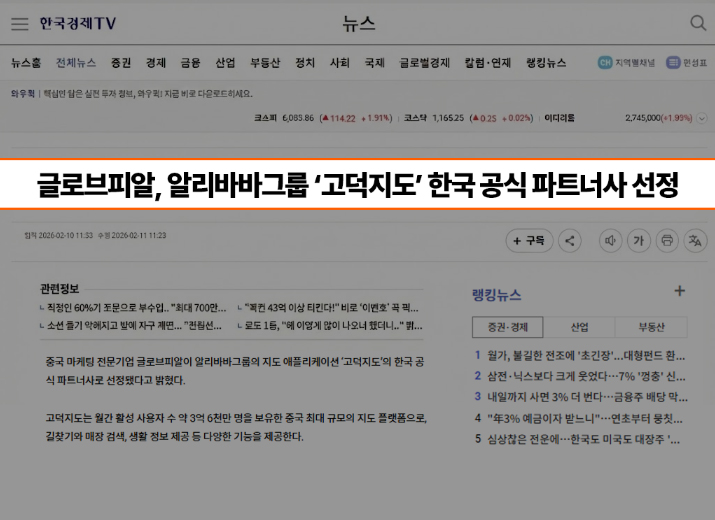This screenshot has height=520, width=715.
Task: Click the 수정 2026-02-11 timestamp
Action: point(132,235)
